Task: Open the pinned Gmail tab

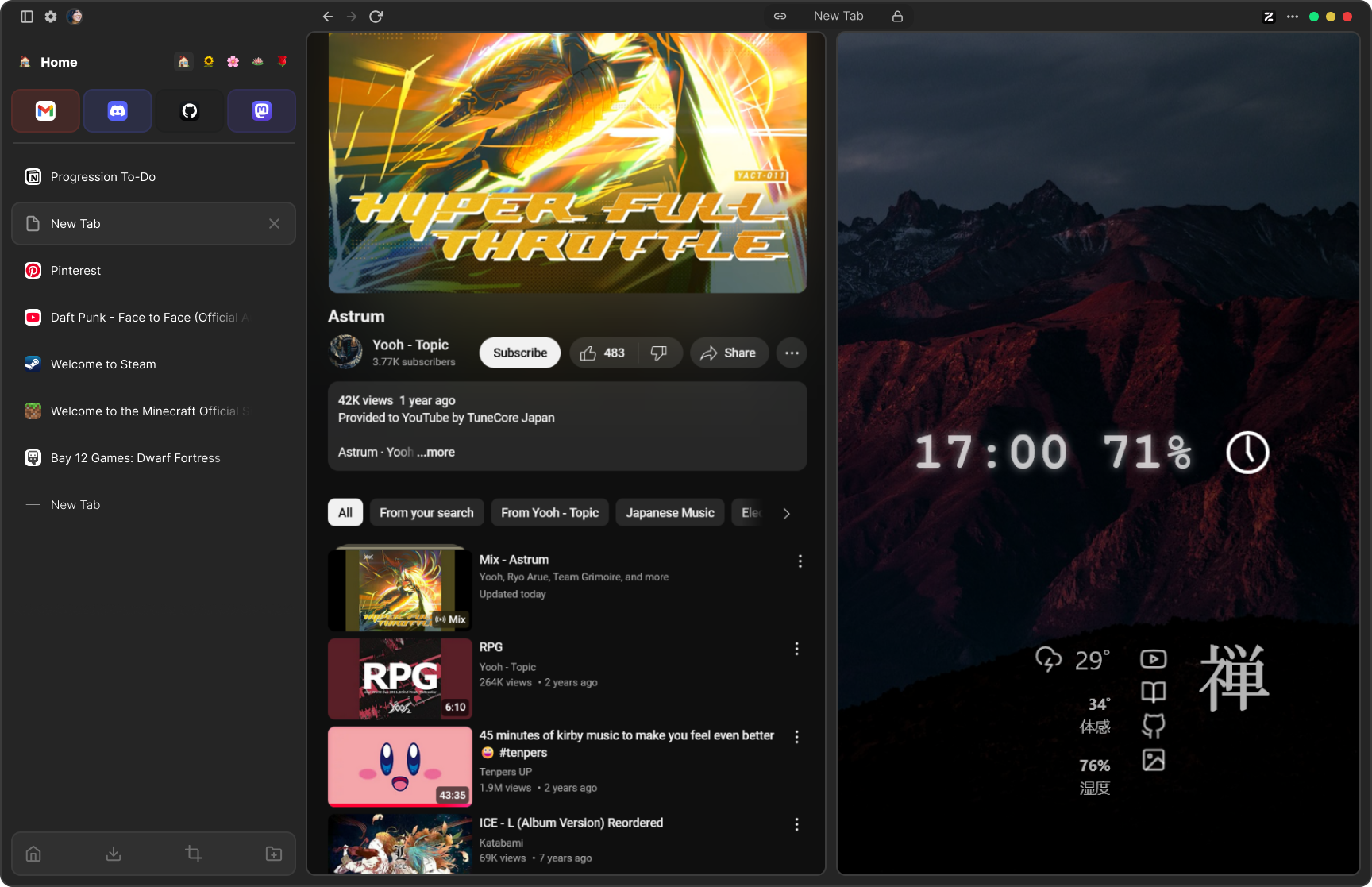Action: tap(45, 111)
